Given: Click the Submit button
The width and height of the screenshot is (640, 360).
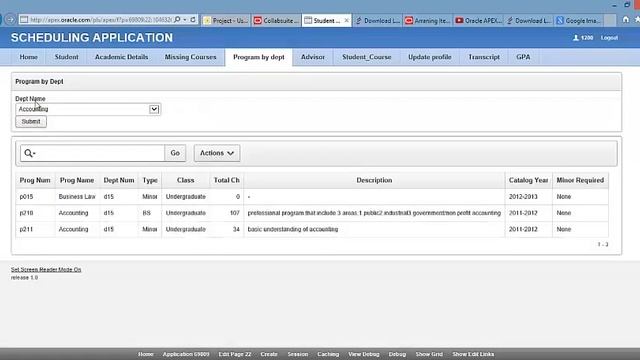Looking at the screenshot, I should tap(31, 122).
